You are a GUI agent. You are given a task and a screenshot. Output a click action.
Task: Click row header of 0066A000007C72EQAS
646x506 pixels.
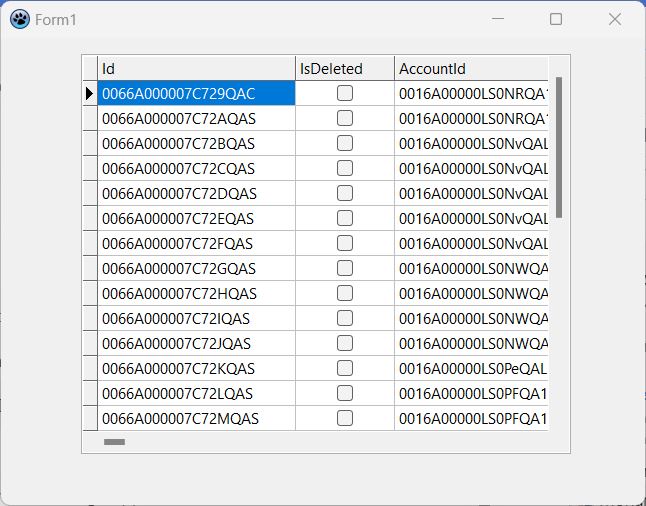pos(90,218)
